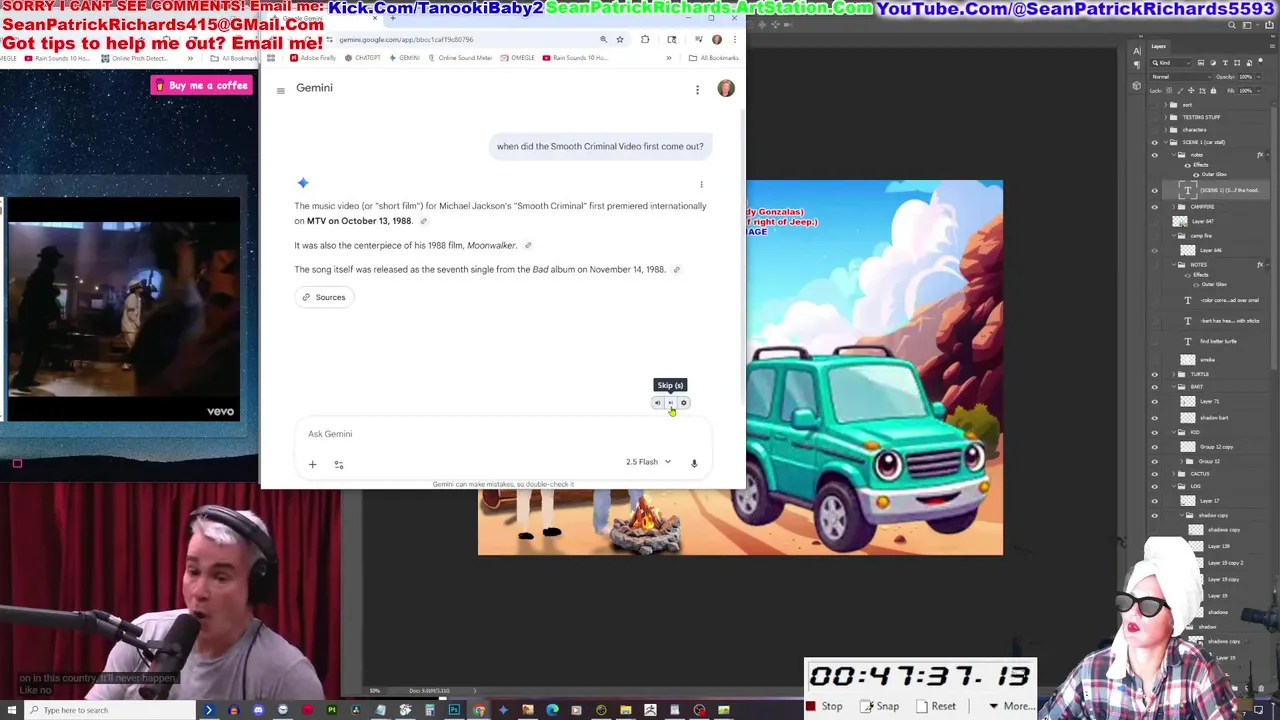Screen dimensions: 1280x720
Task: Expand the Group 12 layer group
Action: click(1182, 461)
